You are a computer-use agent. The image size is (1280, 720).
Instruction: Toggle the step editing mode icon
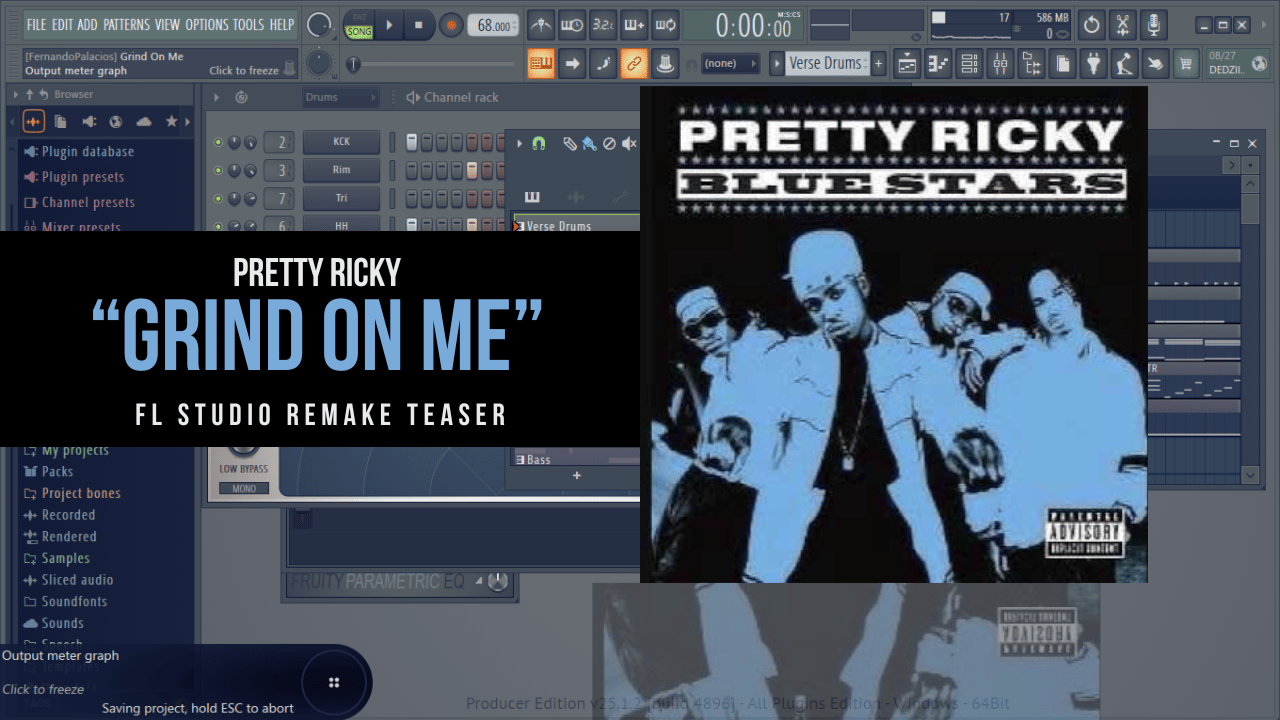tap(603, 64)
